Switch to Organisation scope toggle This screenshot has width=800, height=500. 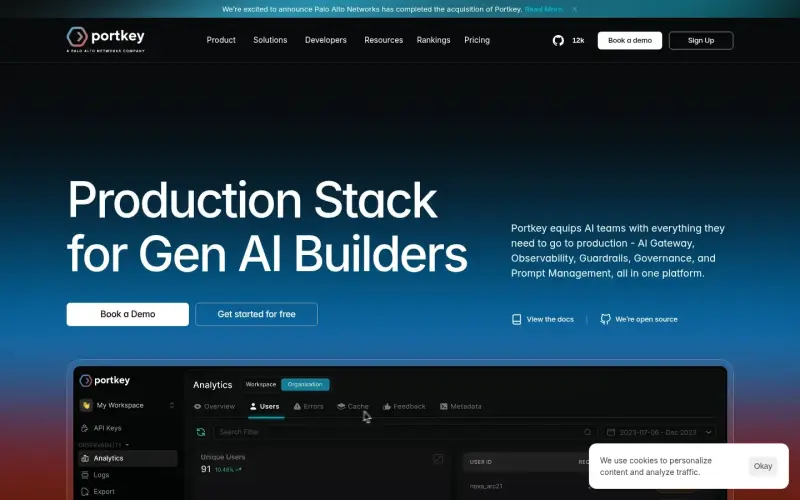click(305, 384)
